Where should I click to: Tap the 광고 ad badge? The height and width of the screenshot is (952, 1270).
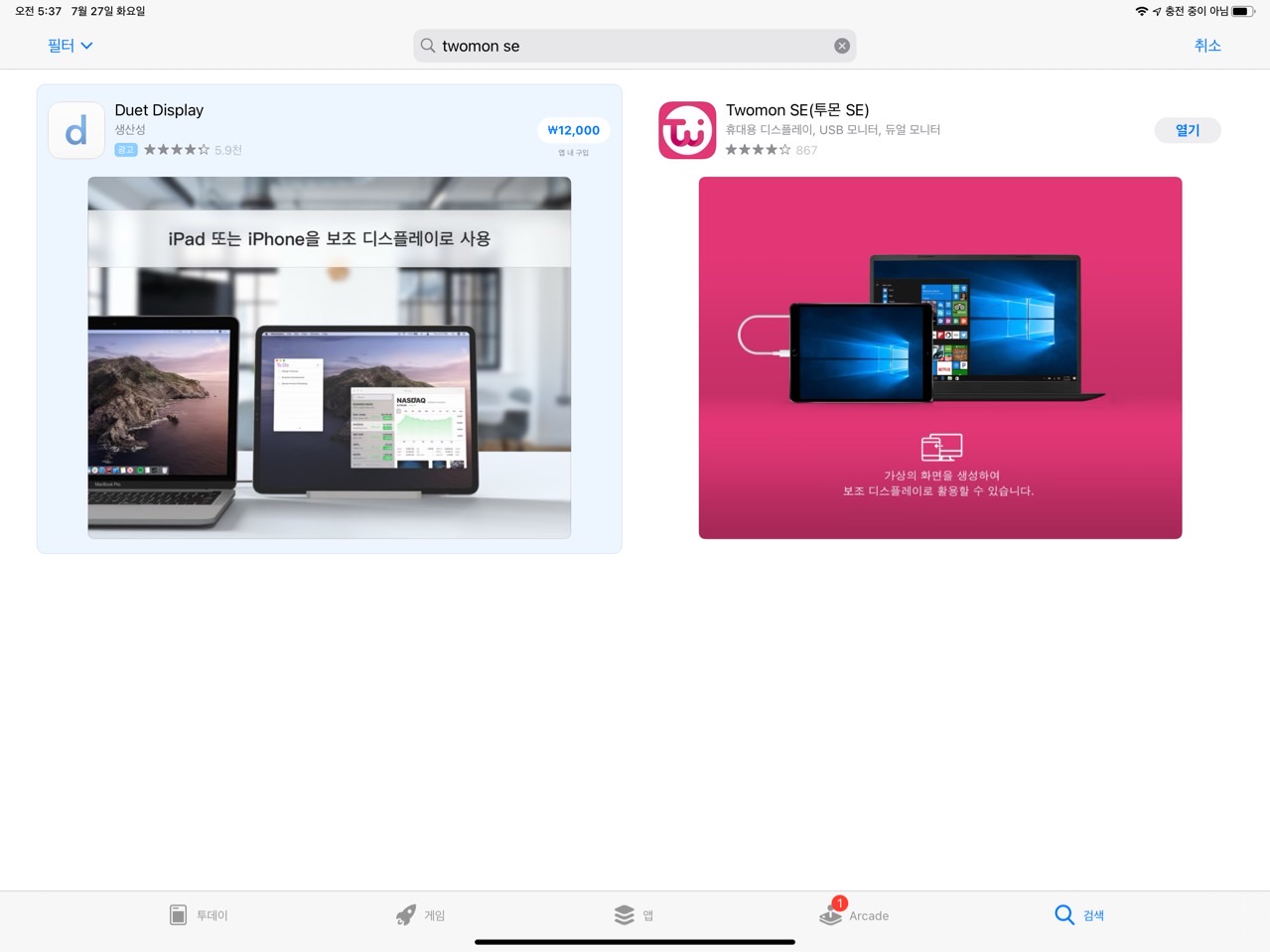point(126,150)
